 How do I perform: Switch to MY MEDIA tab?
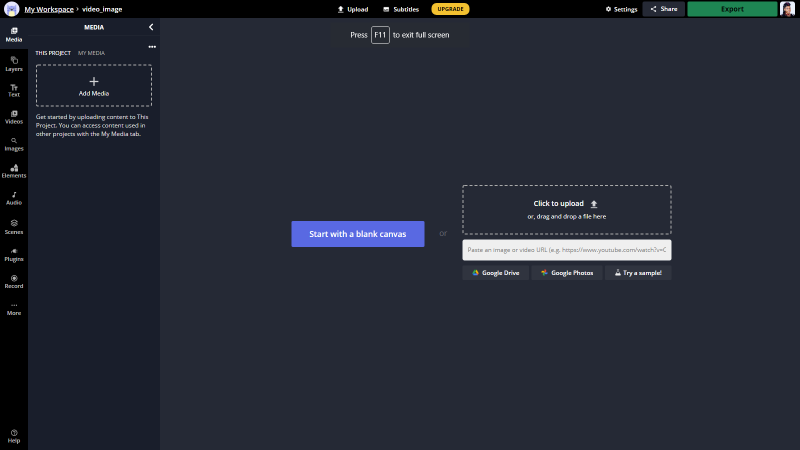tap(91, 53)
